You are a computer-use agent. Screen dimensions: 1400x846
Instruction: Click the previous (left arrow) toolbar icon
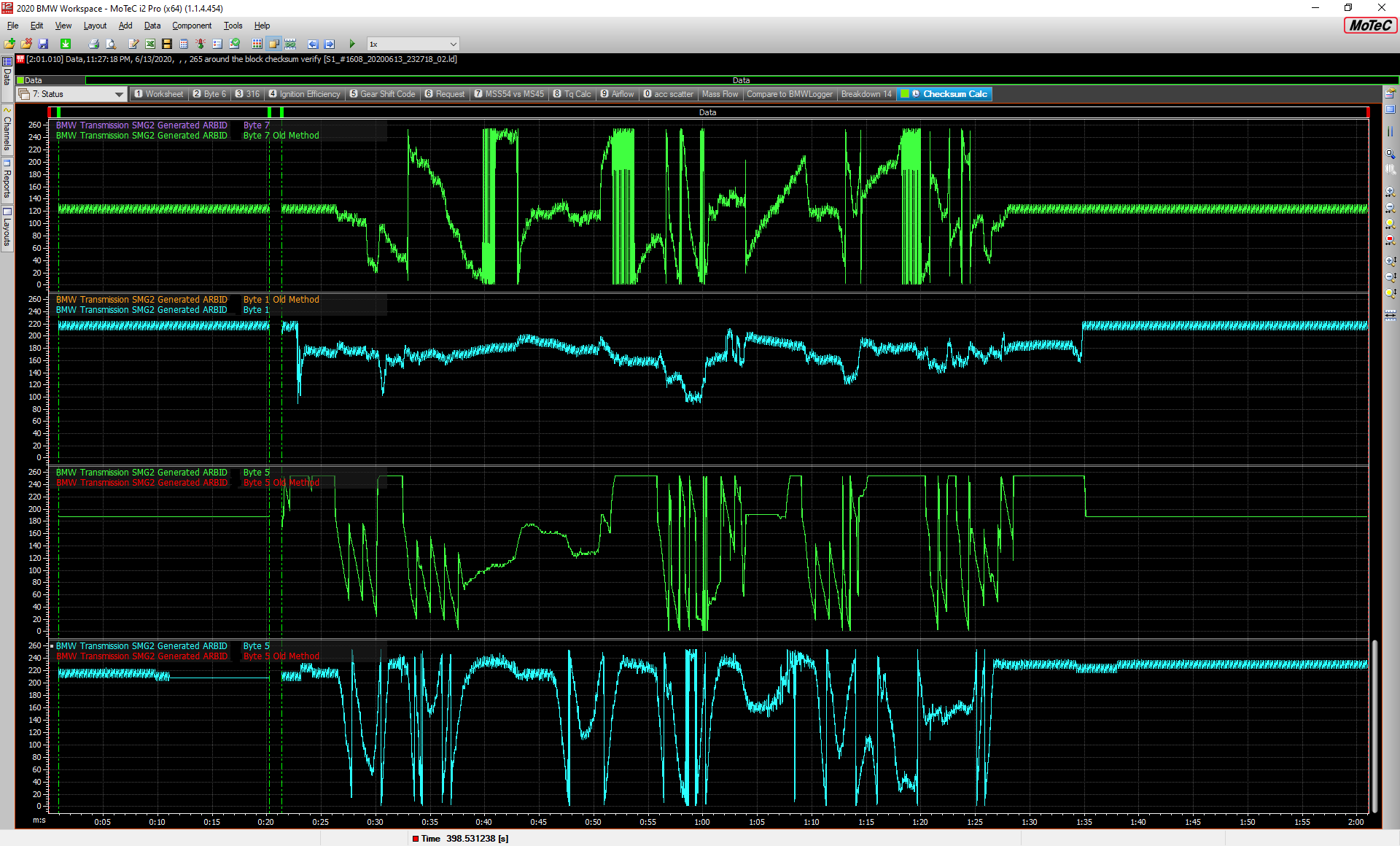coord(313,44)
